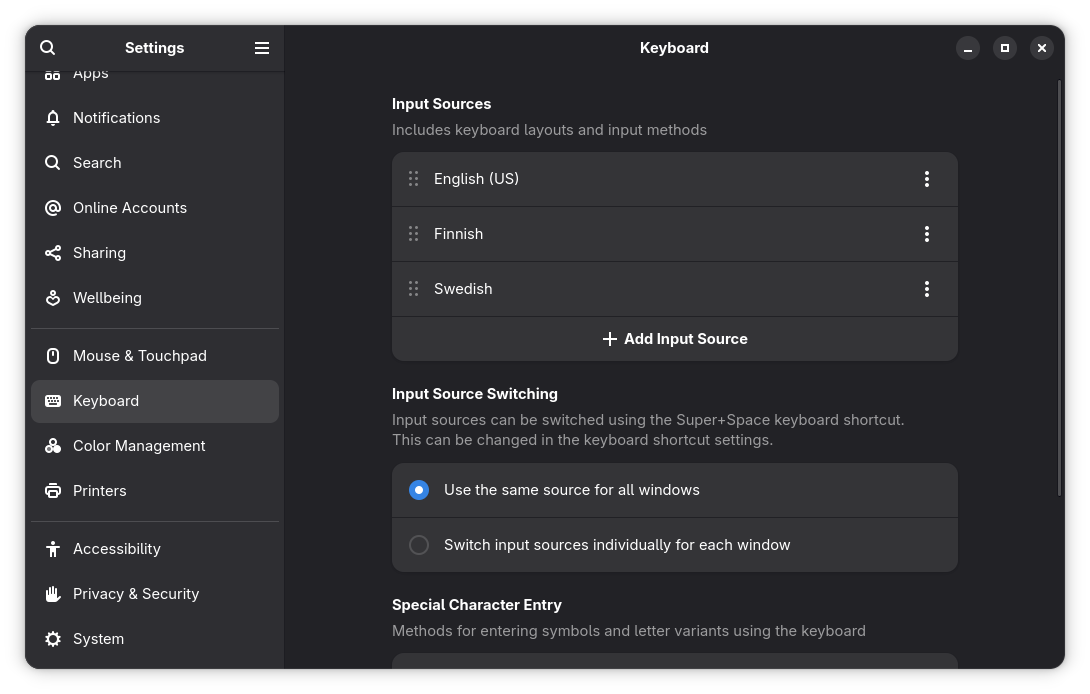Image resolution: width=1090 pixels, height=694 pixels.
Task: Click the main panel vertical scrollbar
Action: coord(1059,288)
